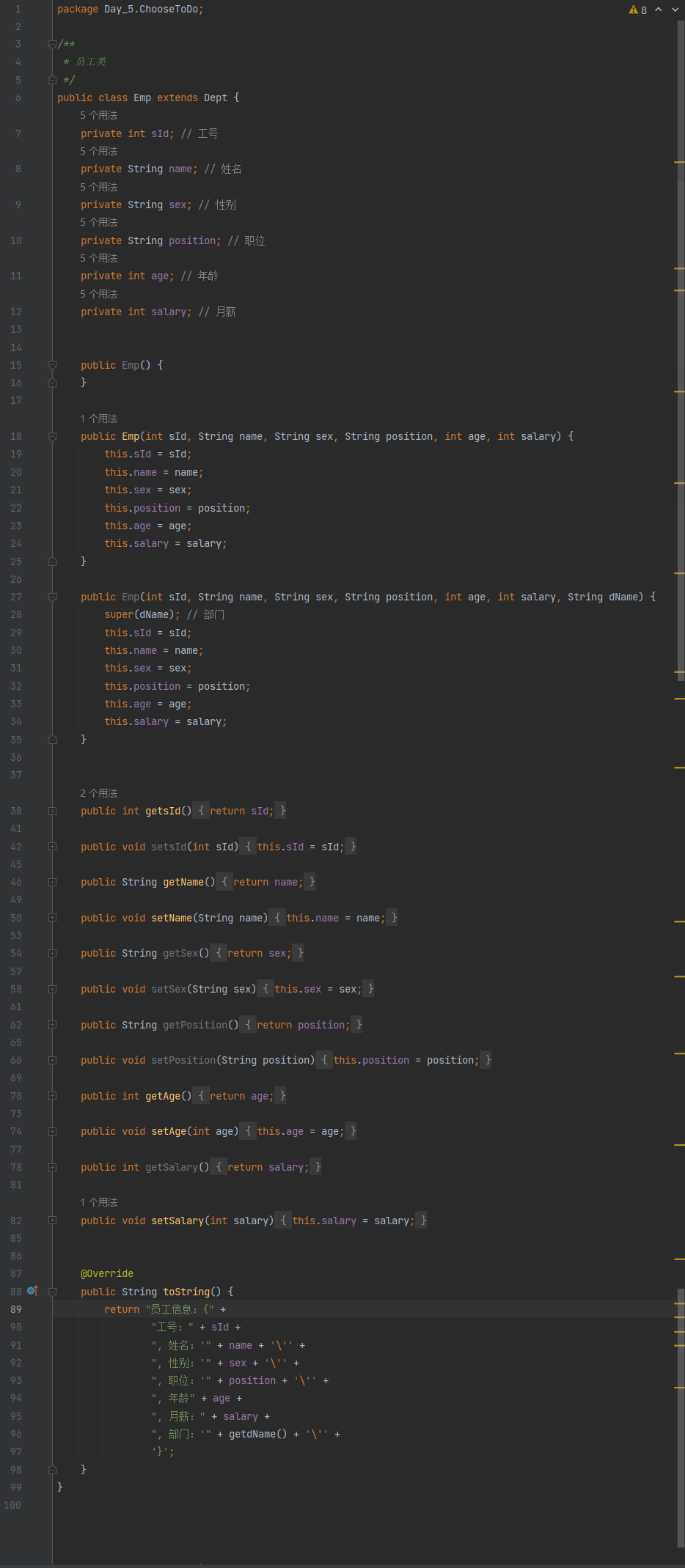Open '5 个用法' hint above sId field
The height and width of the screenshot is (1568, 685).
click(x=99, y=115)
